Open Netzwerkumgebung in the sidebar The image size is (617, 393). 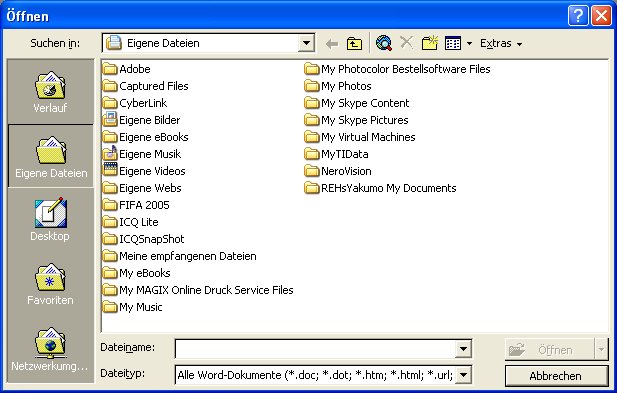coord(50,350)
